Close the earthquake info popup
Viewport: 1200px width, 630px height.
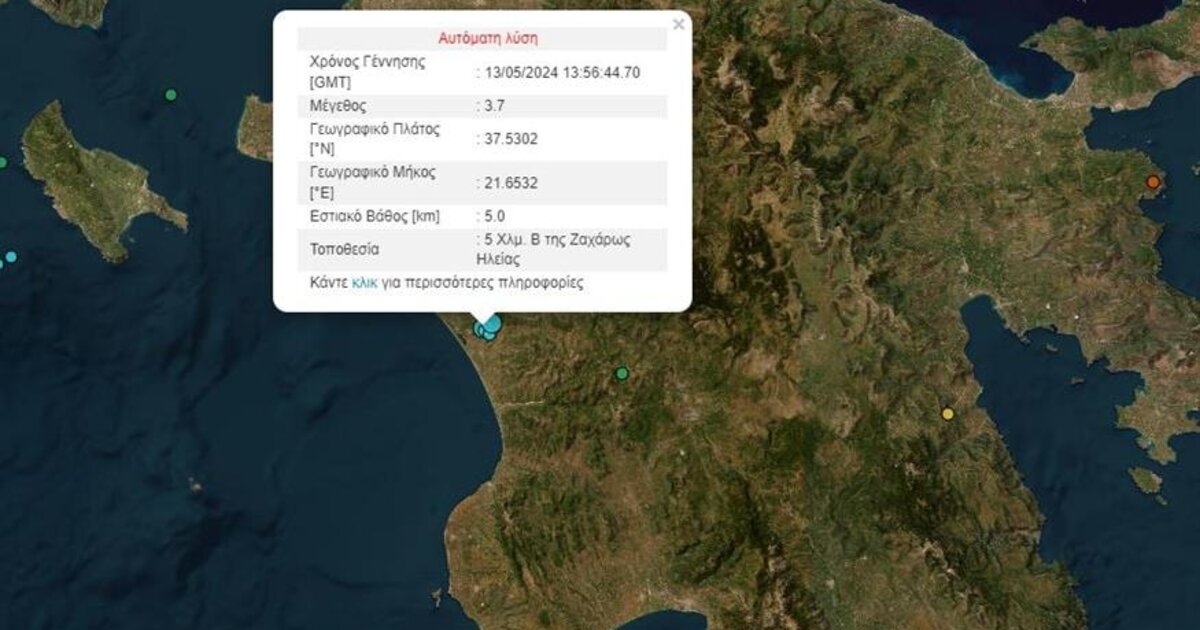click(679, 25)
